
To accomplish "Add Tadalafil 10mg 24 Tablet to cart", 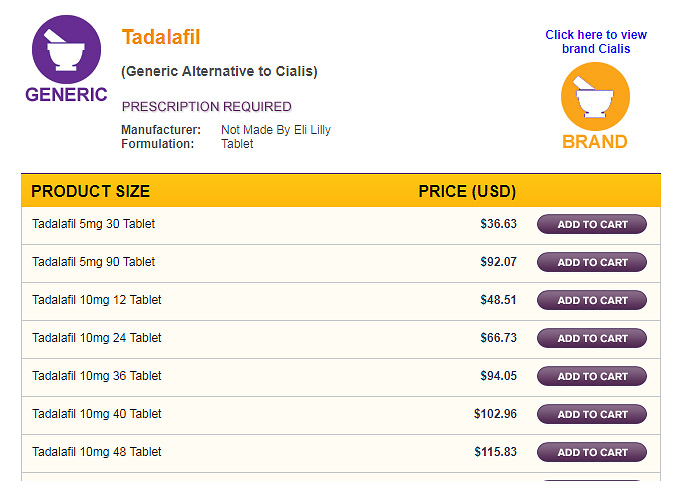I will pyautogui.click(x=592, y=338).
